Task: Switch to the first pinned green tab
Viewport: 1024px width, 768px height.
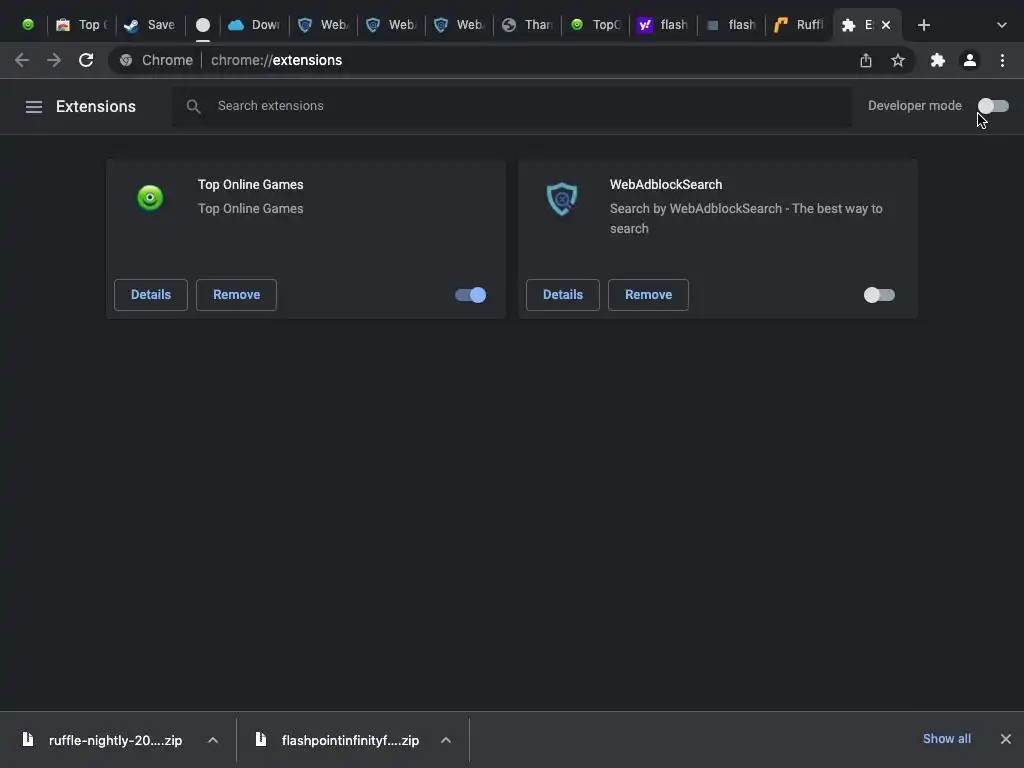Action: tap(28, 25)
